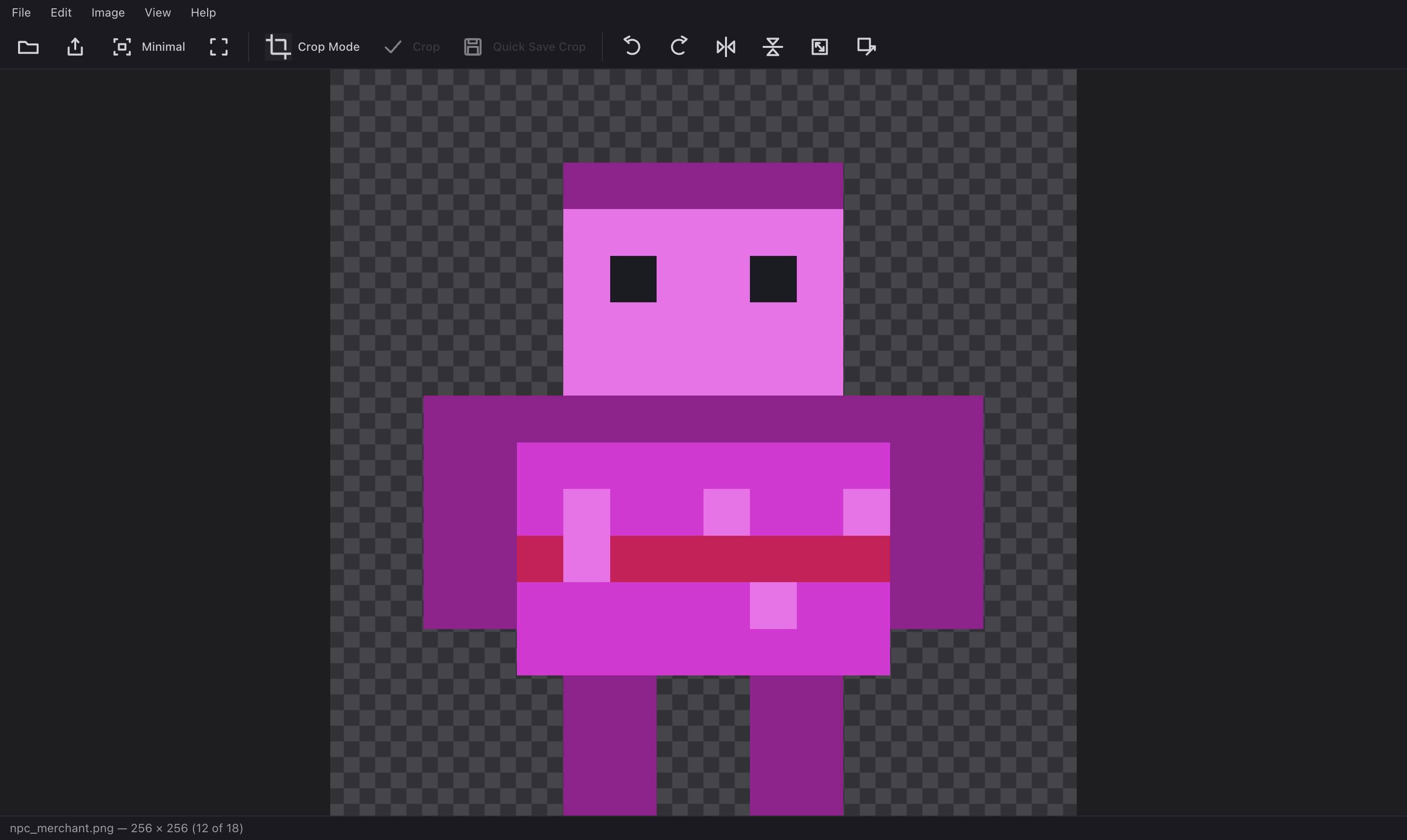The image size is (1407, 840).
Task: Click the Quick Save Crop button
Action: 525,46
